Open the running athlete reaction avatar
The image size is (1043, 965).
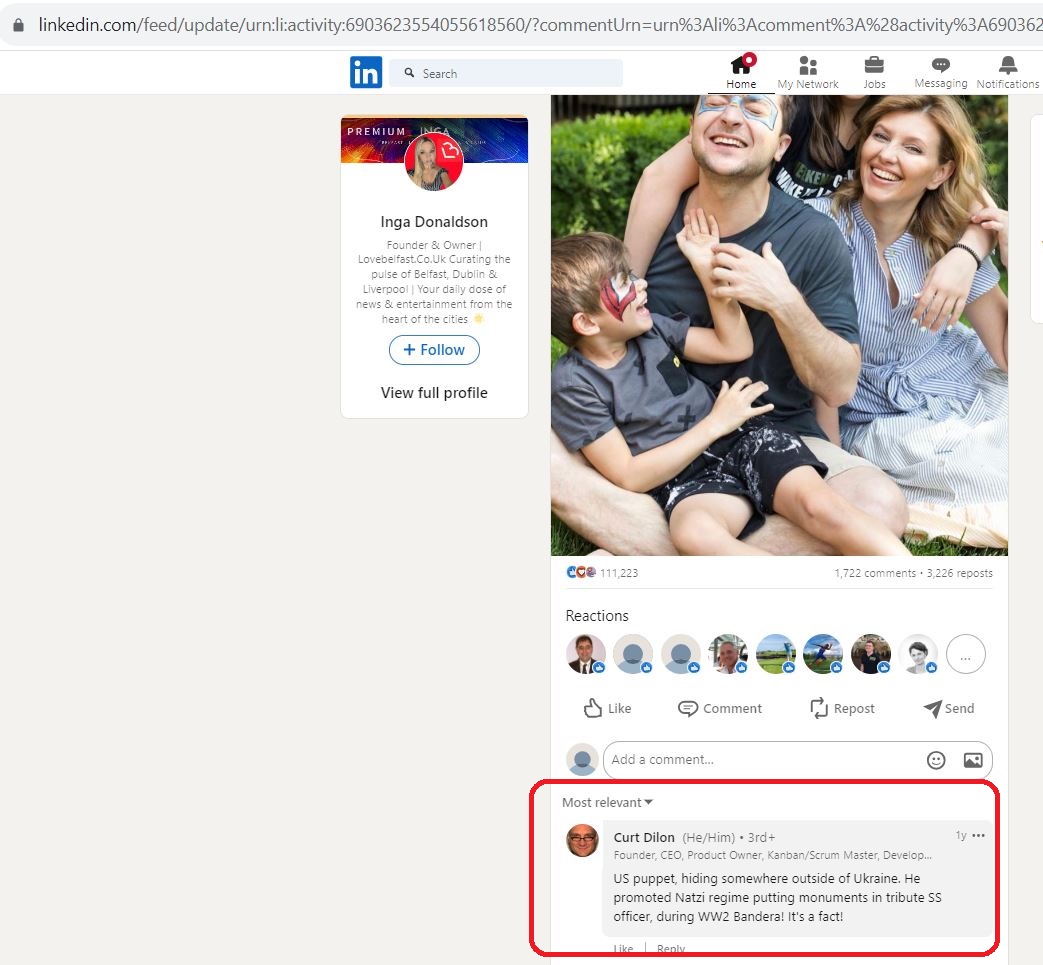pyautogui.click(x=823, y=654)
